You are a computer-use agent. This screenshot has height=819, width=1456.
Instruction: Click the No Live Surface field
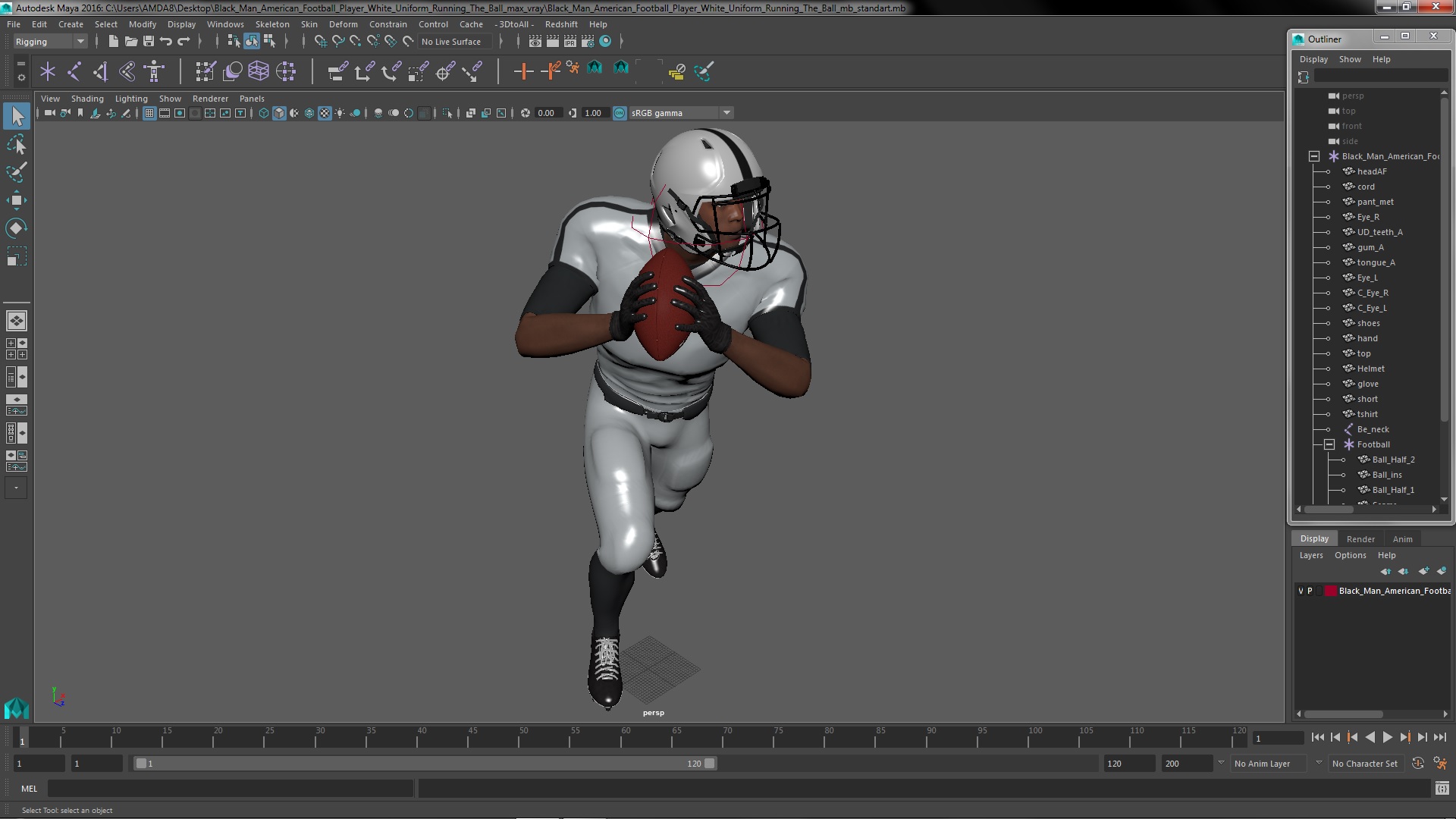point(454,42)
